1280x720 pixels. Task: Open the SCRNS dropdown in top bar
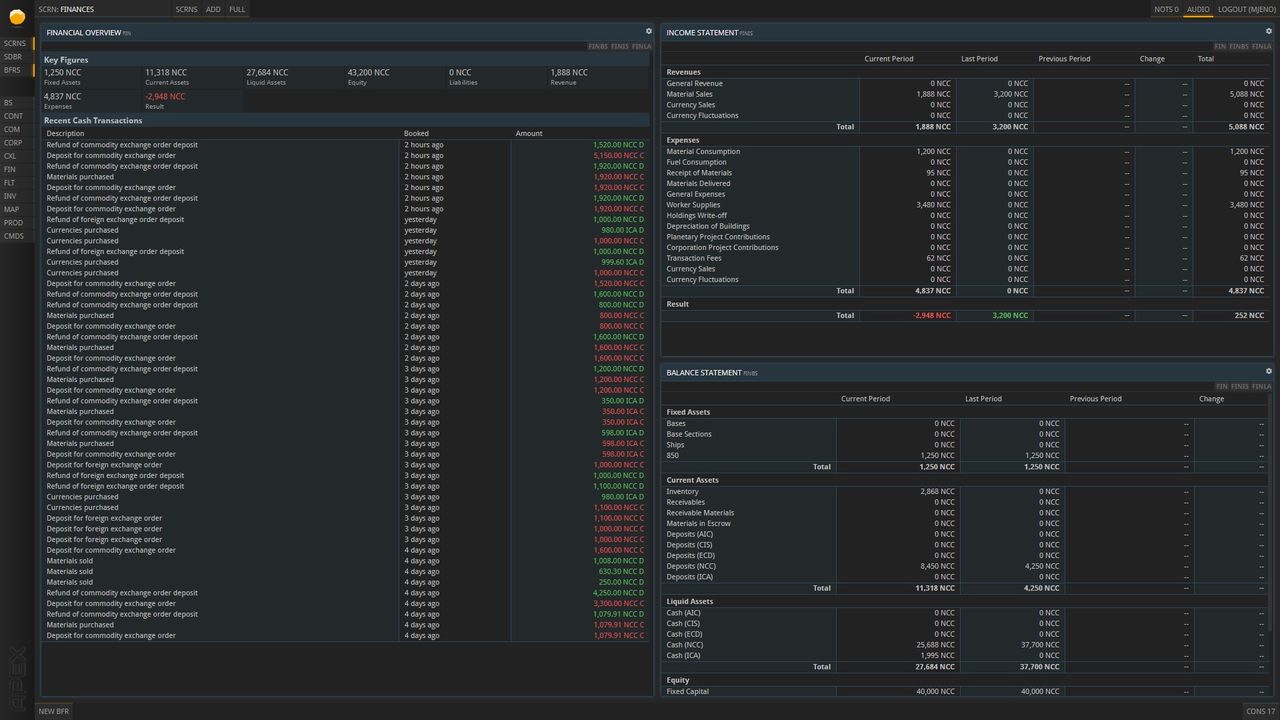pos(186,9)
